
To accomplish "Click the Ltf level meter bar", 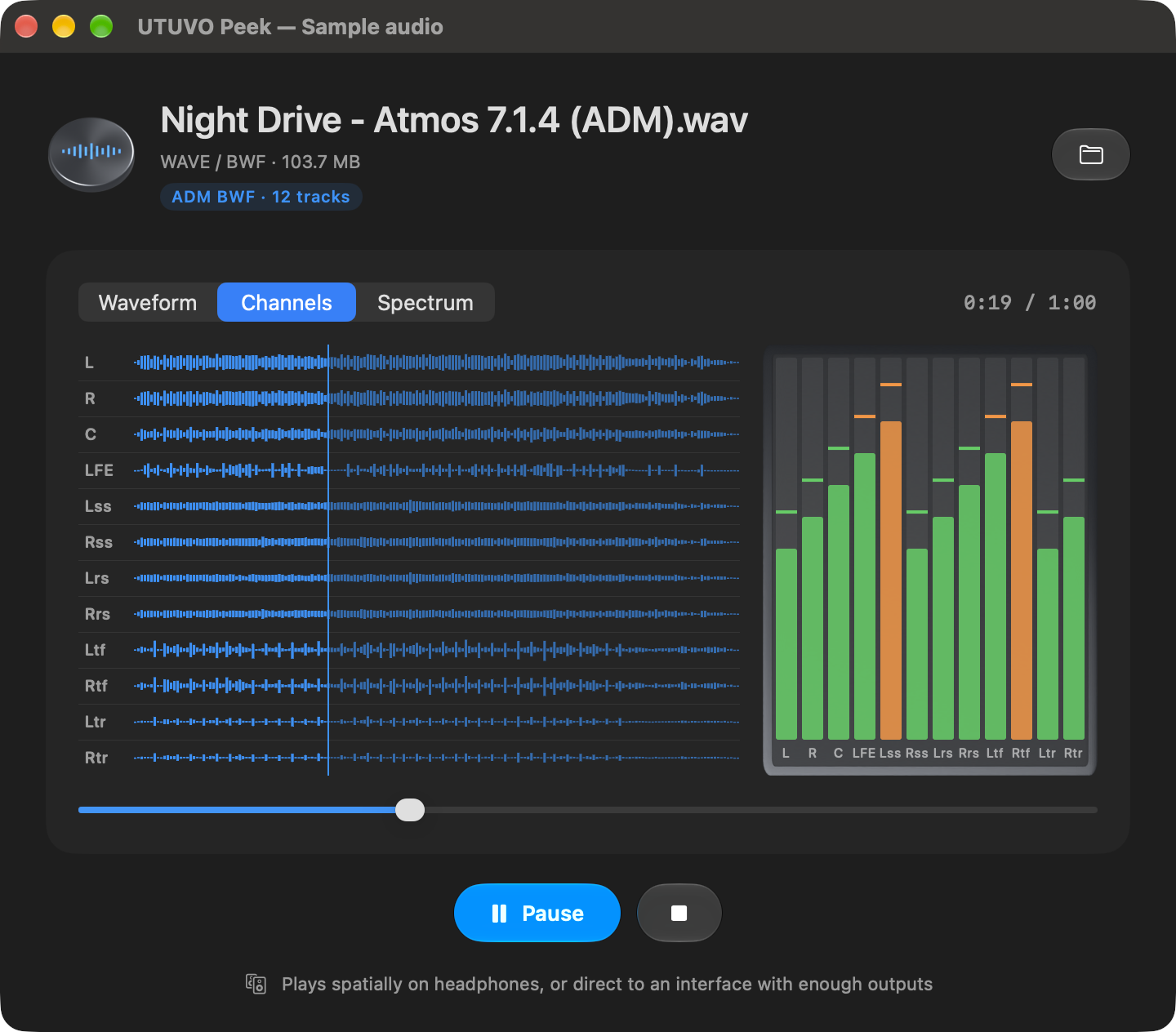I will [996, 596].
